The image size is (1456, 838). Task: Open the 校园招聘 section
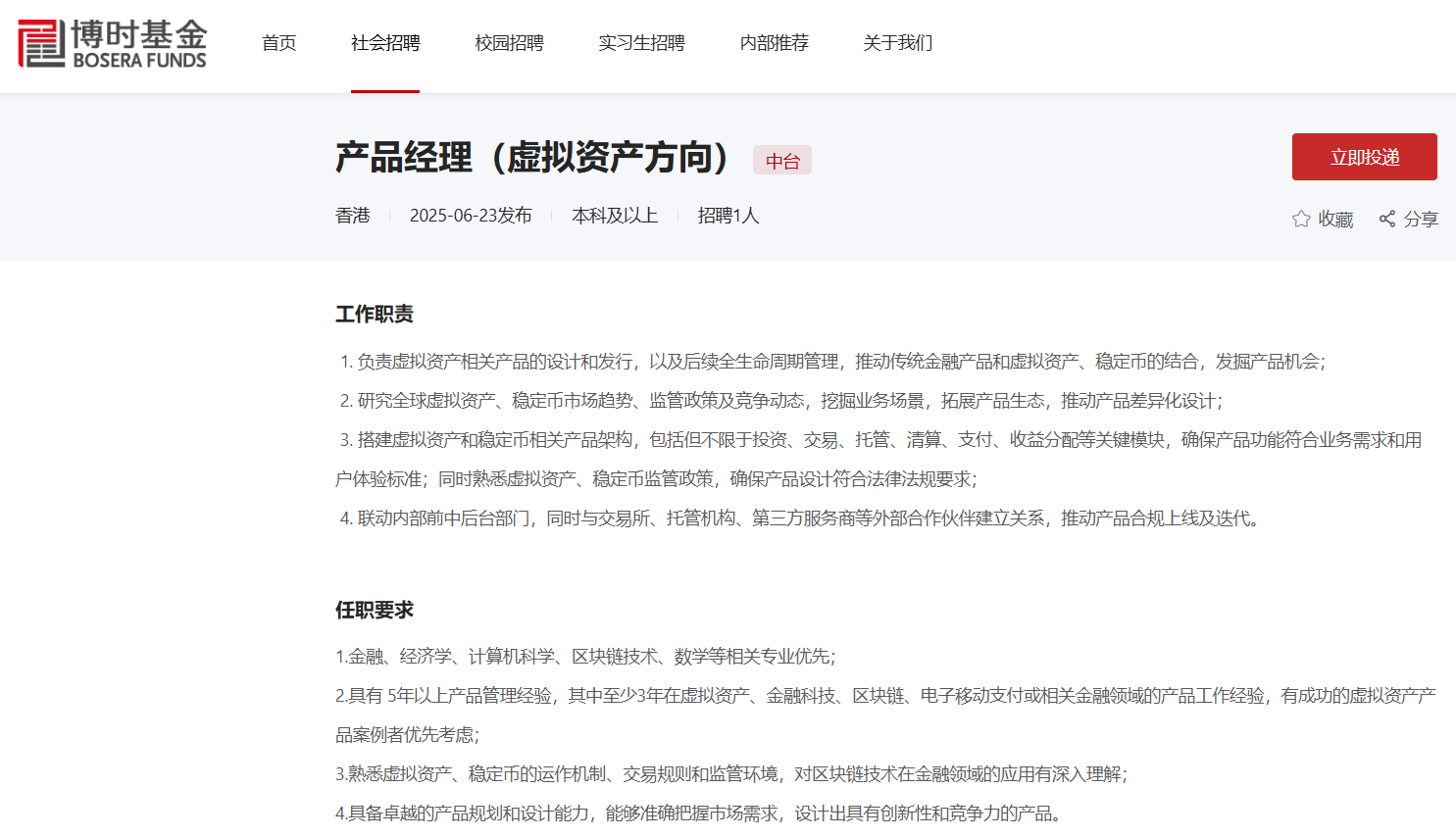tap(509, 43)
